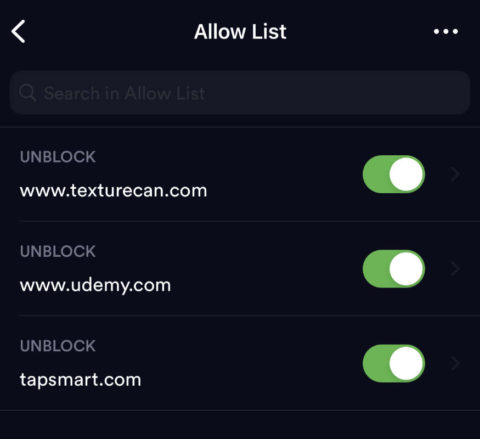This screenshot has width=480, height=439.
Task: Select the www.texturecan.com domain text
Action: pos(113,191)
